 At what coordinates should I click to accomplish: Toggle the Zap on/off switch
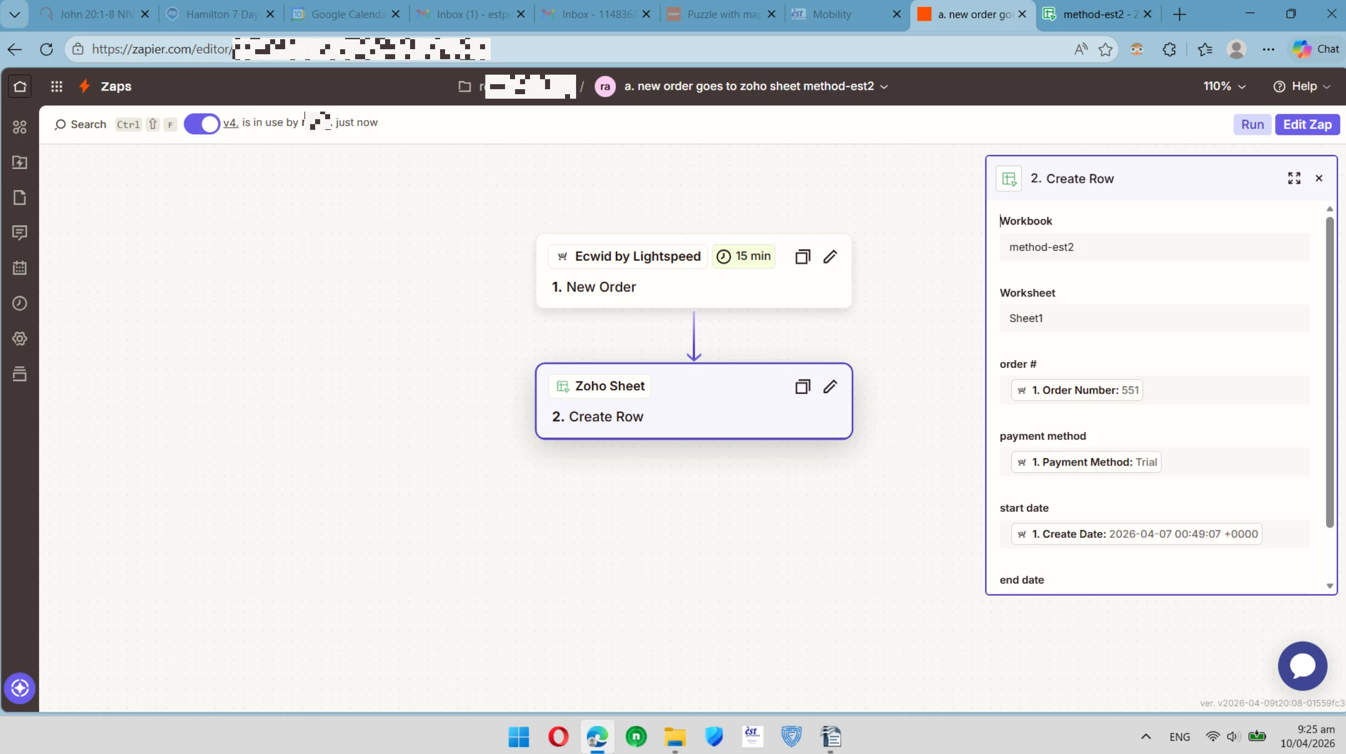point(201,124)
